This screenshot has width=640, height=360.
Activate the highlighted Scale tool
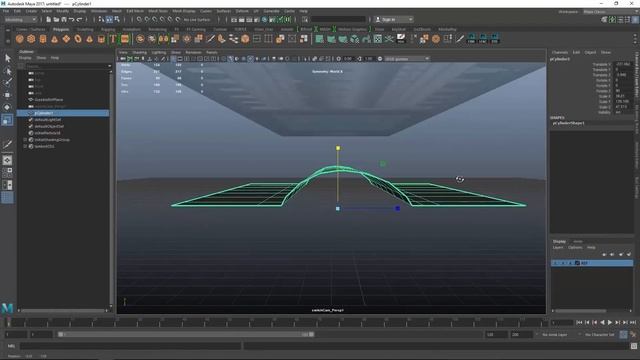pos(7,120)
